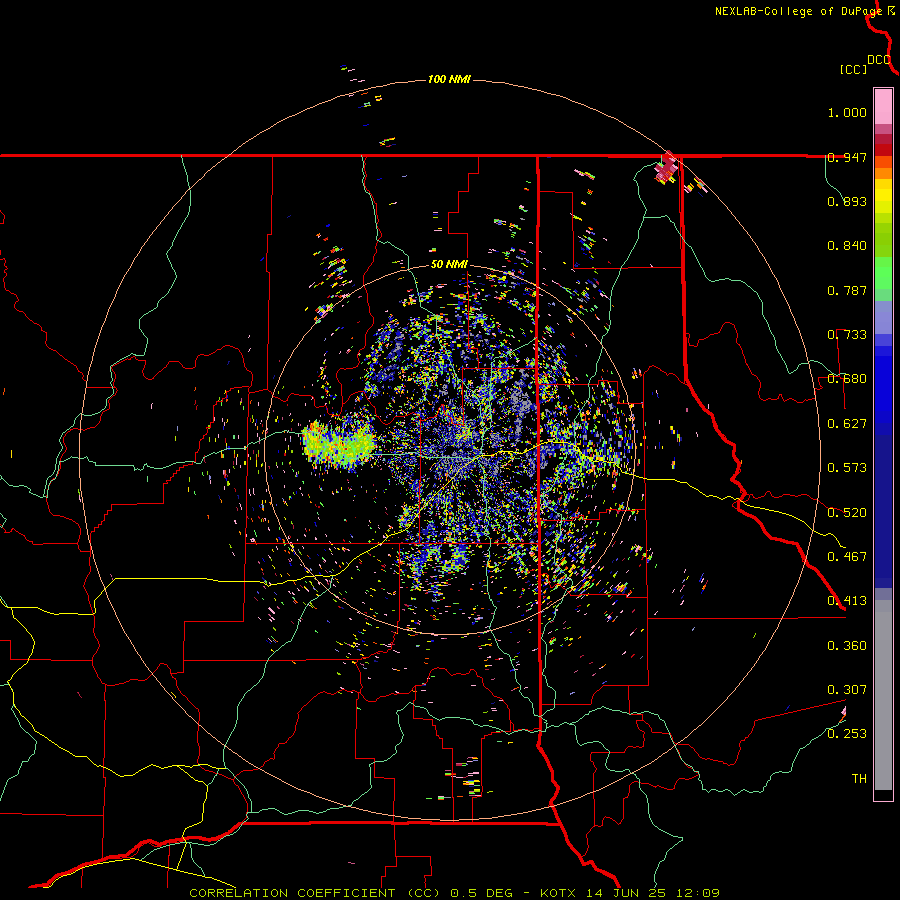Click the TH label at the bottom of the scale
The width and height of the screenshot is (900, 900).
859,779
